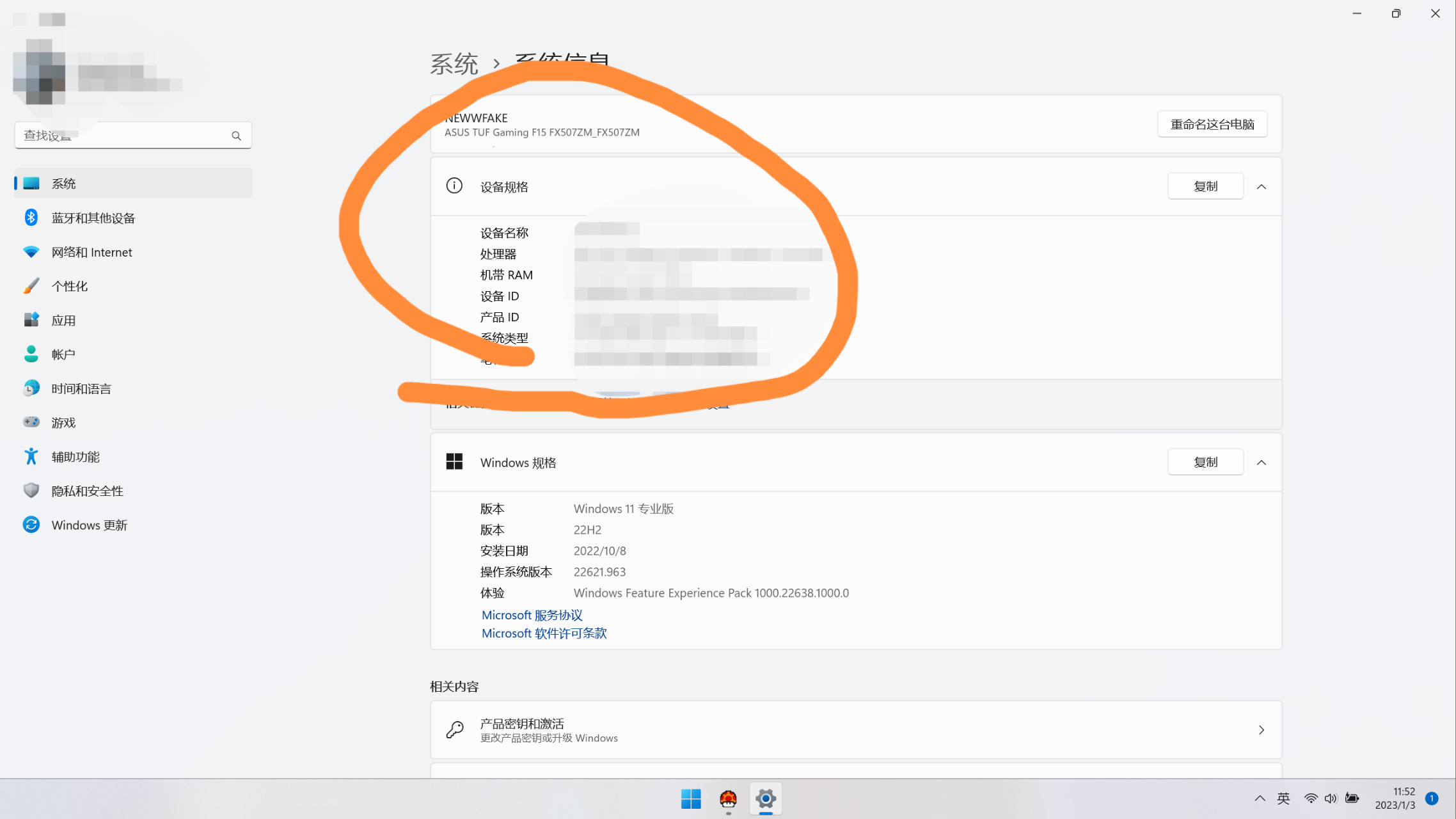1456x819 pixels.
Task: Select 网络和 Internet in sidebar
Action: (91, 251)
